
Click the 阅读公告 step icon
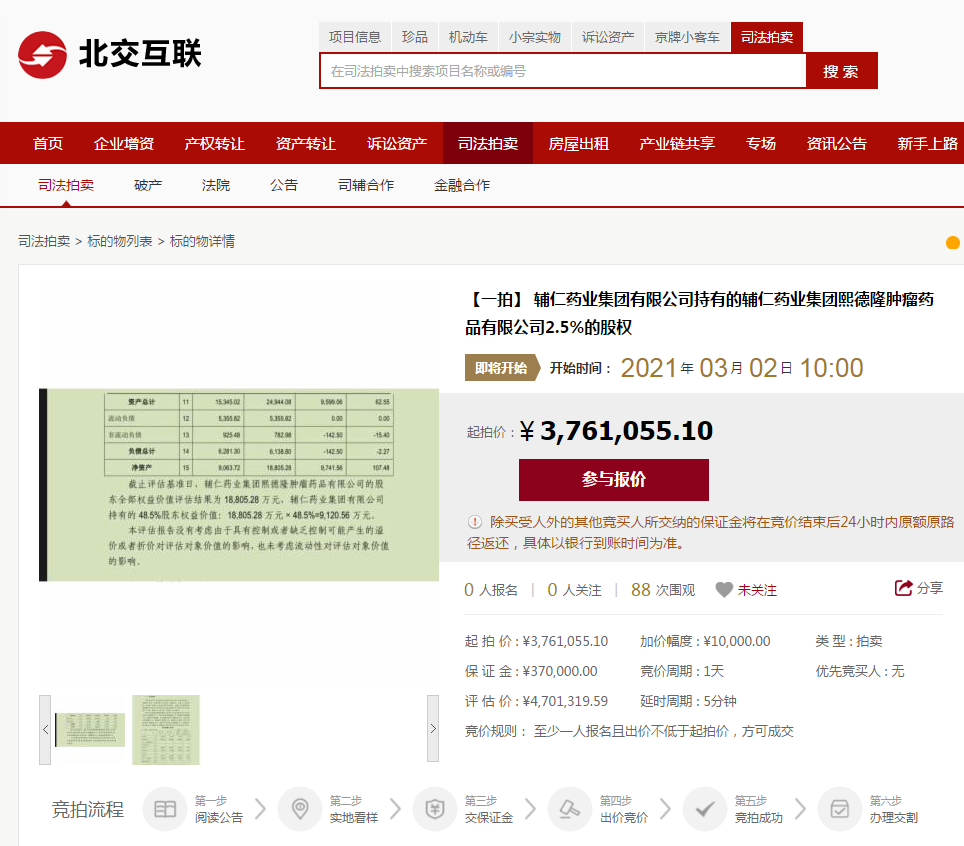coord(165,809)
